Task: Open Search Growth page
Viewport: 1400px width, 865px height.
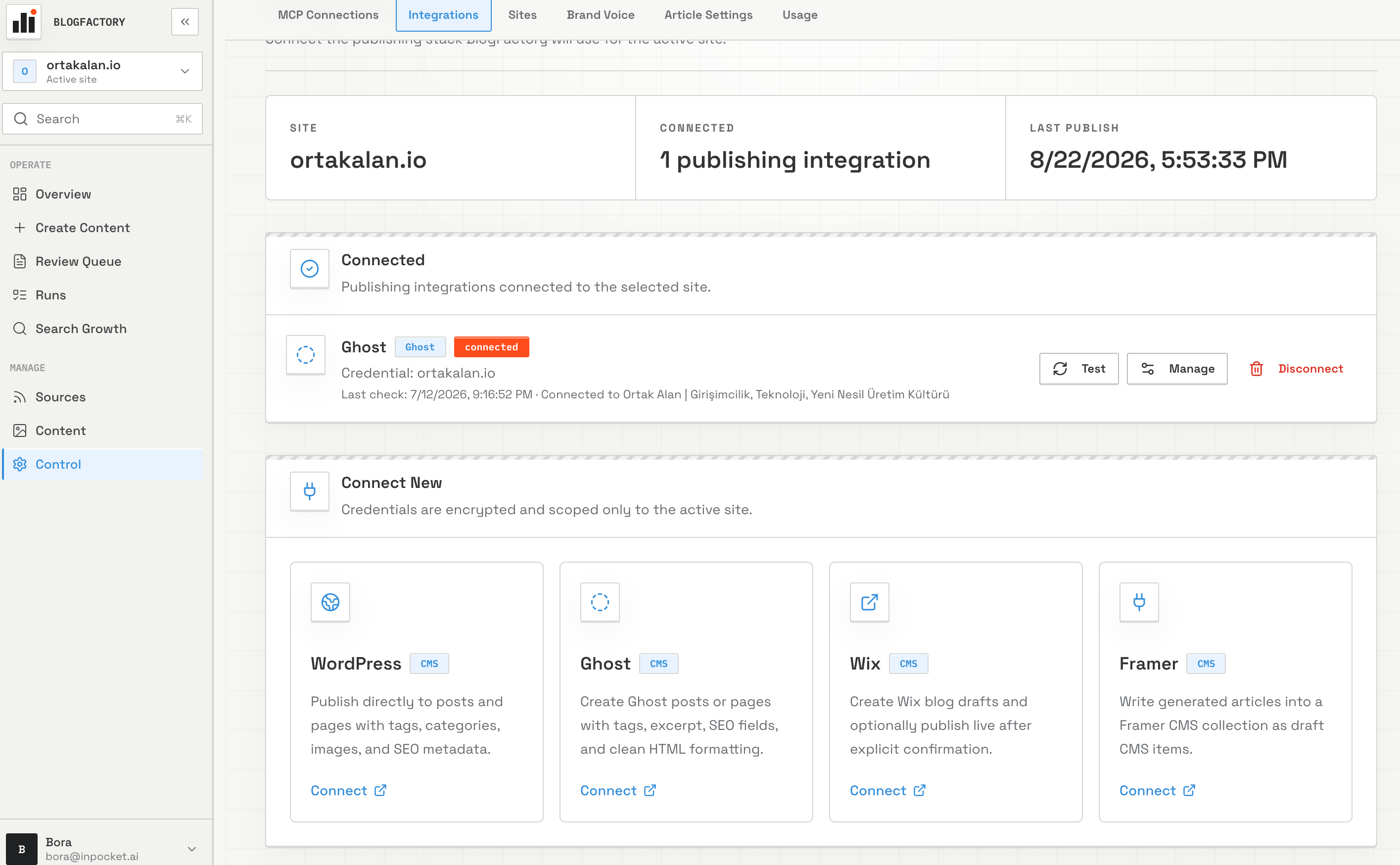Action: click(103, 329)
